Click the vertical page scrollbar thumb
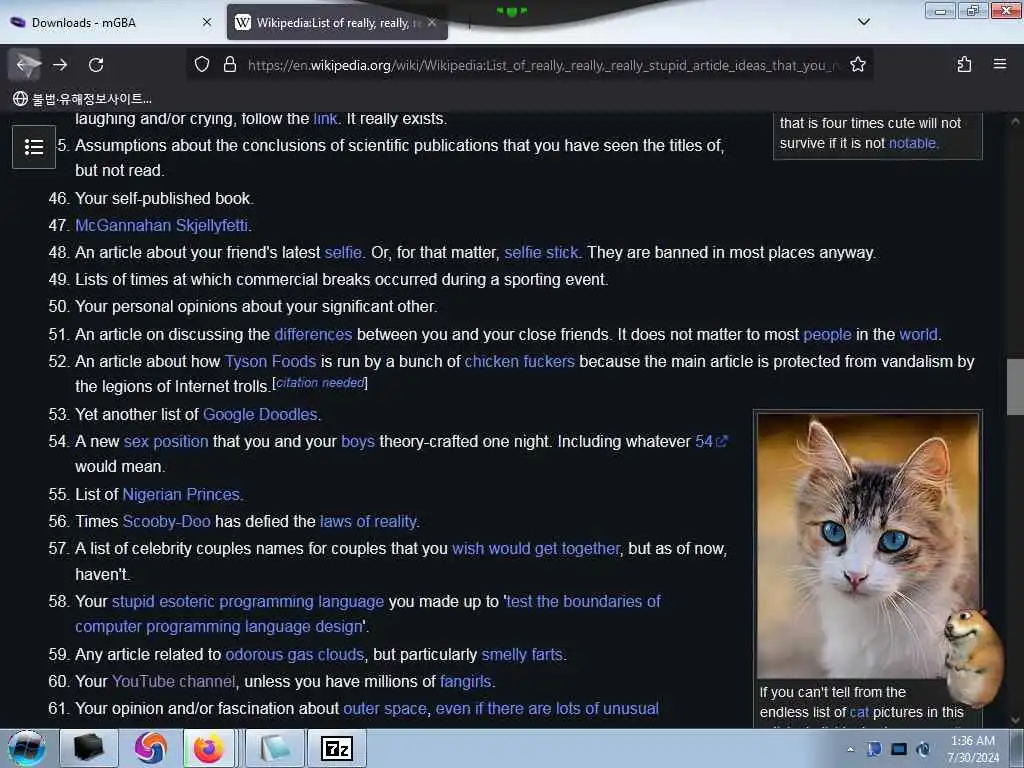This screenshot has height=768, width=1024. coord(1015,387)
